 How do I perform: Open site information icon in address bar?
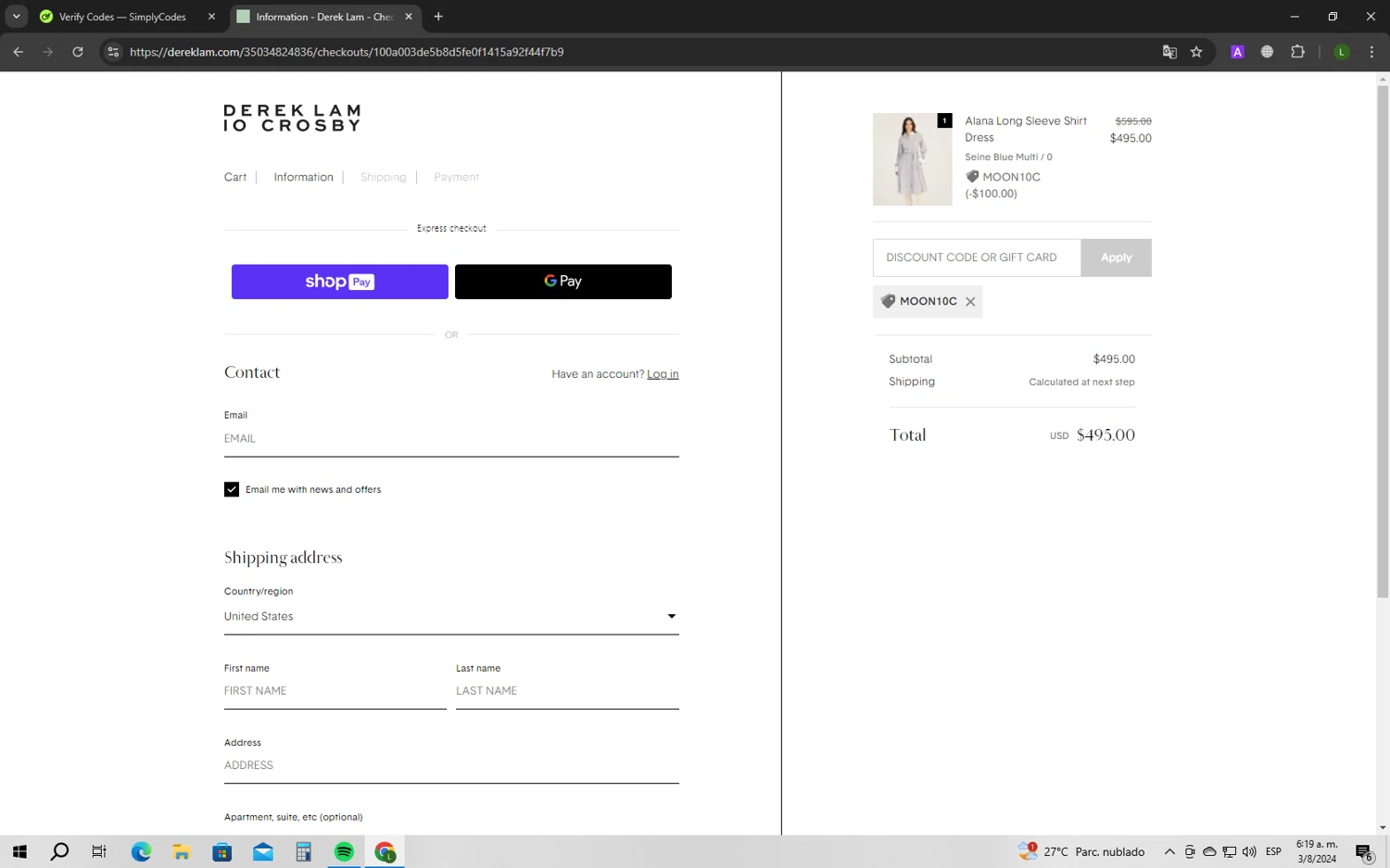(x=113, y=52)
